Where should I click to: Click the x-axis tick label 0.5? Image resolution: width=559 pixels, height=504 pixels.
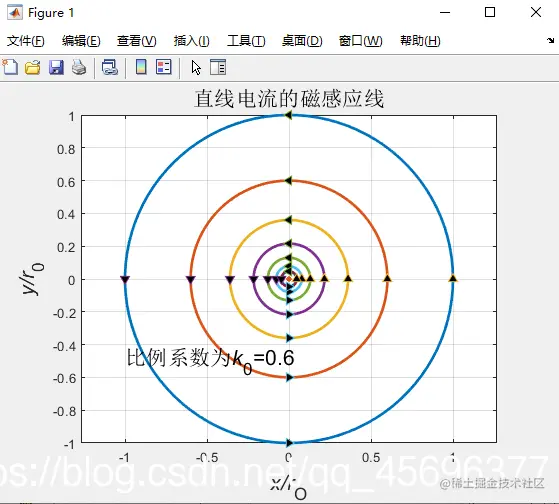click(x=371, y=457)
